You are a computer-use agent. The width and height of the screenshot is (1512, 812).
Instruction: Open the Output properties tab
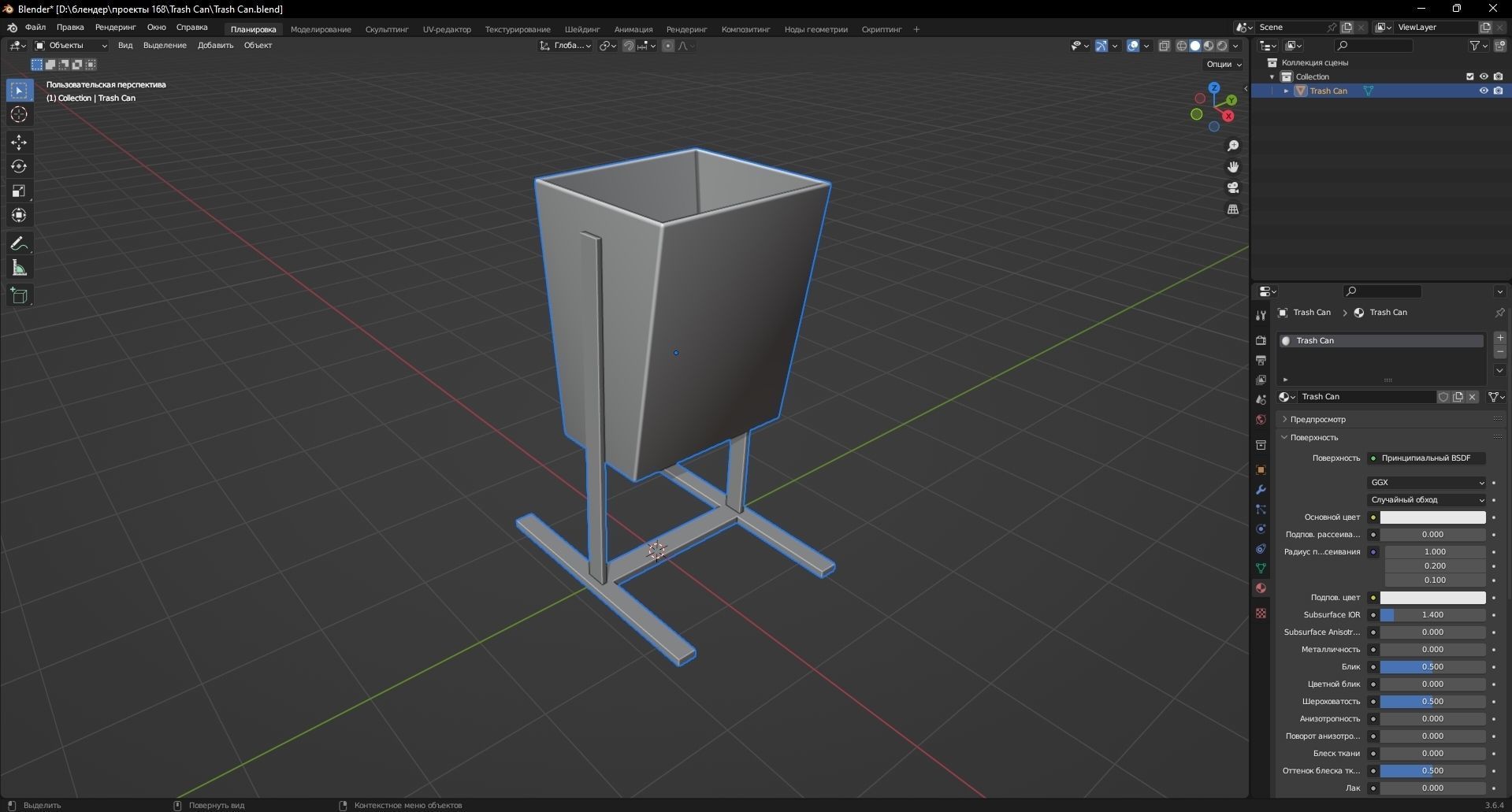(x=1261, y=360)
